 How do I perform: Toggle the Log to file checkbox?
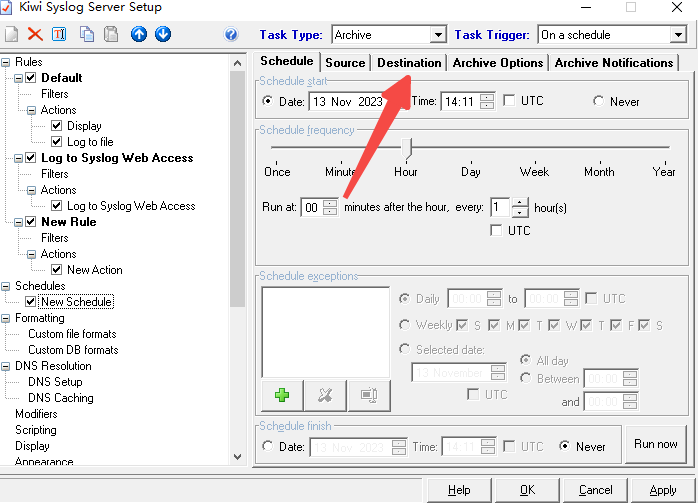click(x=57, y=142)
